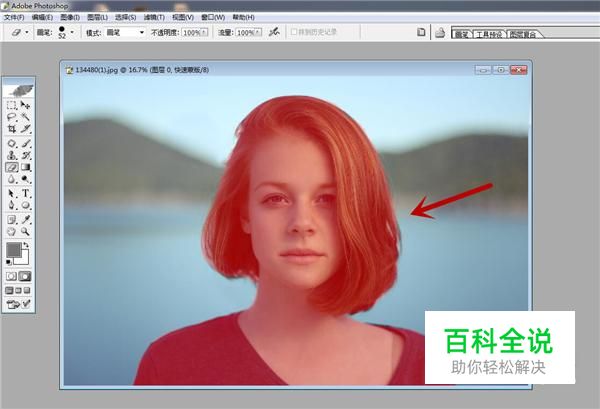The image size is (600, 409).
Task: Close the 134480(1).jpg document window
Action: [x=519, y=70]
